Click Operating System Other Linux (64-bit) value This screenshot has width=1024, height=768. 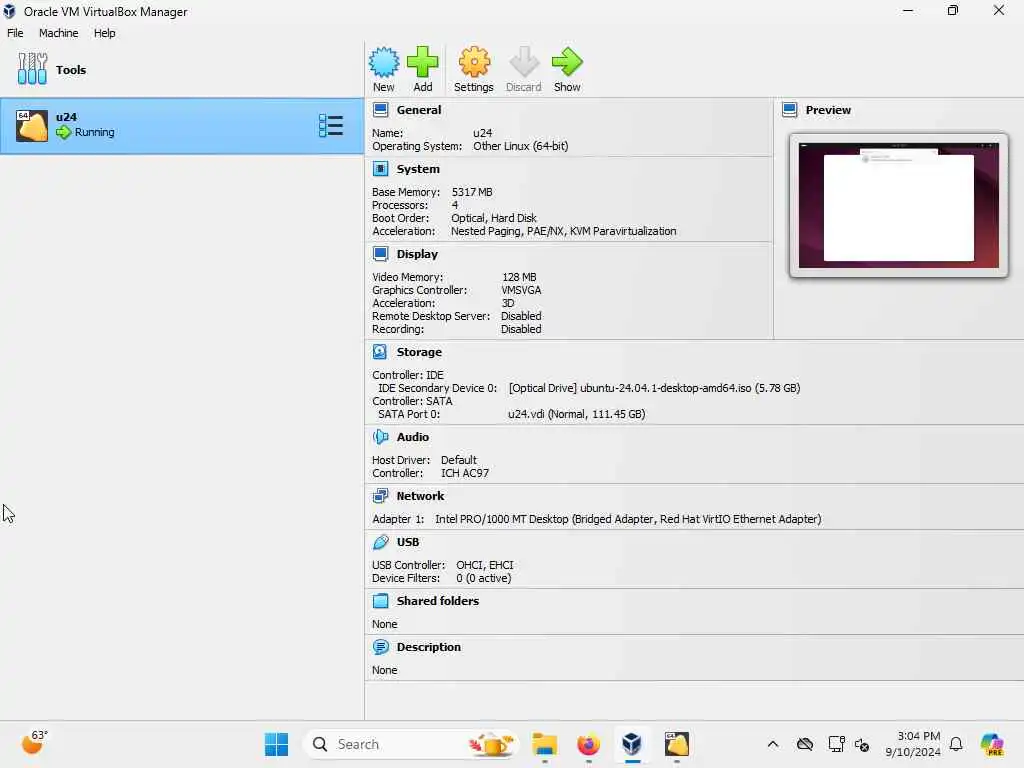click(520, 146)
